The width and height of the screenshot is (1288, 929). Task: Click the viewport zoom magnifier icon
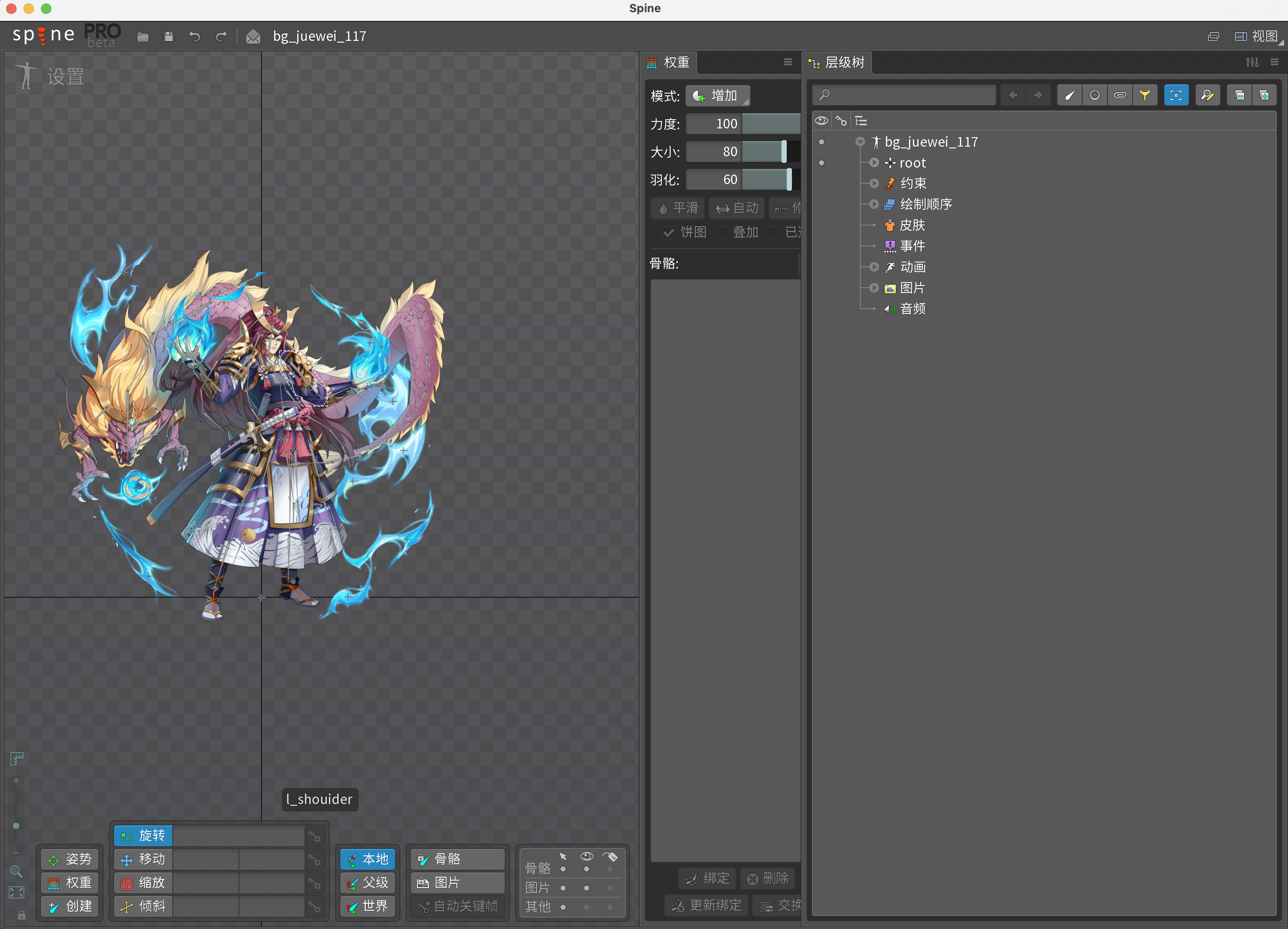16,871
